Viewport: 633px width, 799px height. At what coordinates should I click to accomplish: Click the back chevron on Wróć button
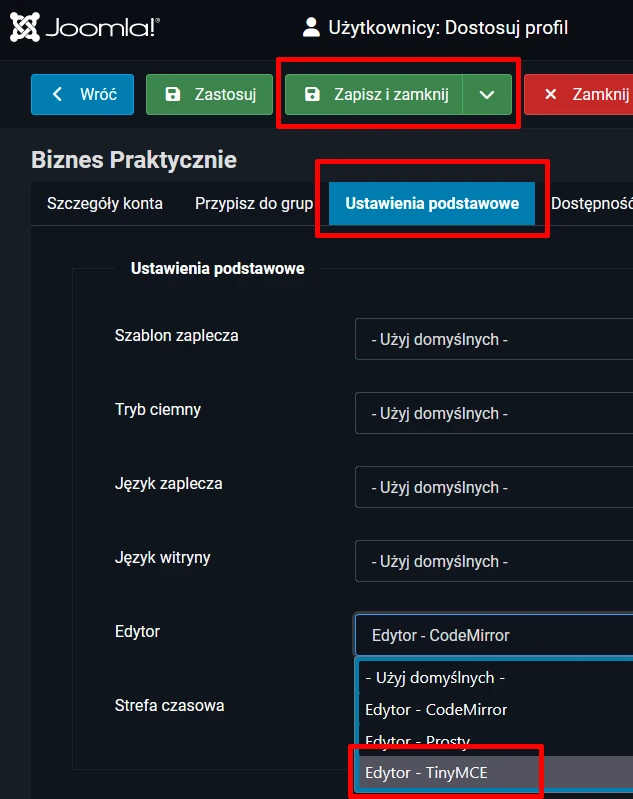57,95
